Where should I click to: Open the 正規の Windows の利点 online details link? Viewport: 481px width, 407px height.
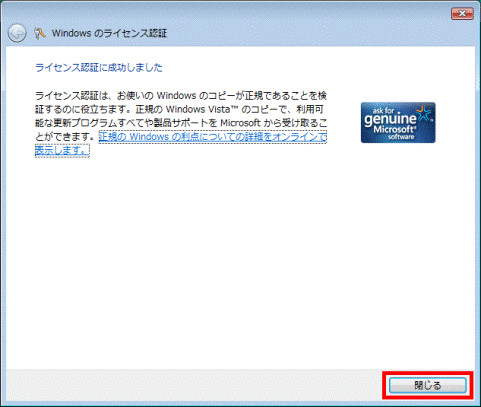click(213, 137)
